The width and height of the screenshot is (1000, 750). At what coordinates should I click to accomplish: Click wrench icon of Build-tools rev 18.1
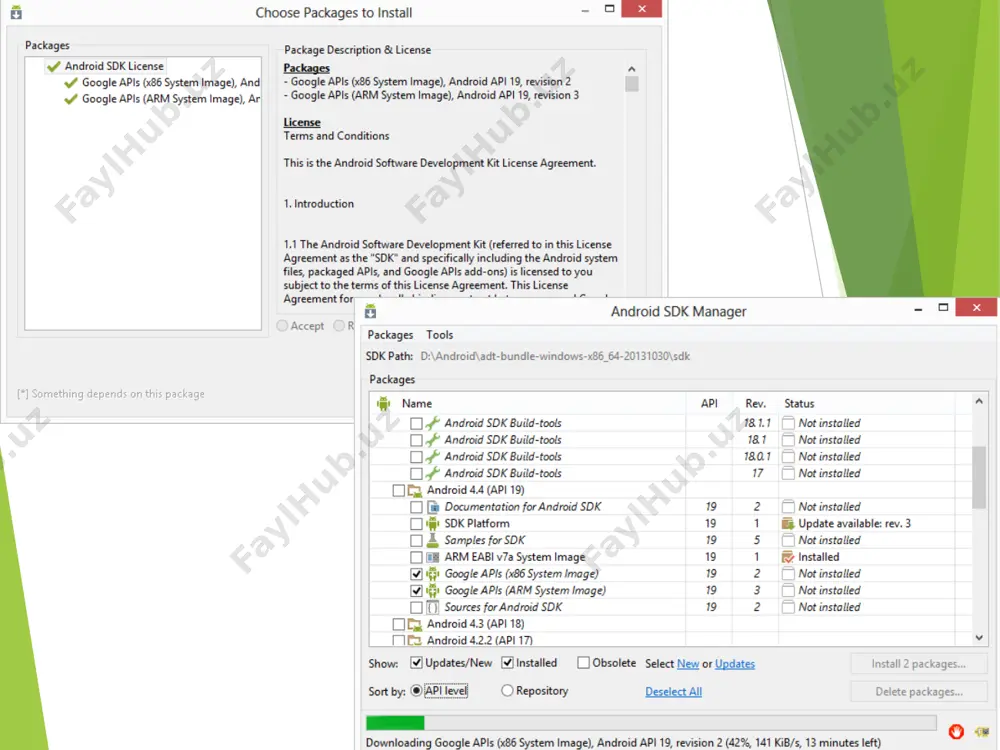tap(432, 439)
